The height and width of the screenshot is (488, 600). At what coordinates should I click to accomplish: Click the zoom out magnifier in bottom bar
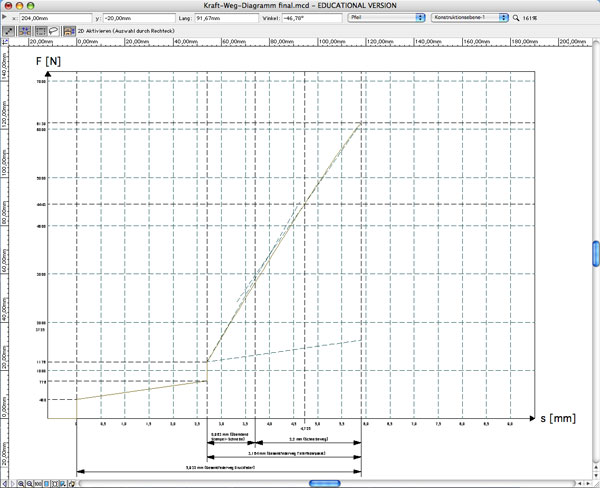tap(29, 484)
